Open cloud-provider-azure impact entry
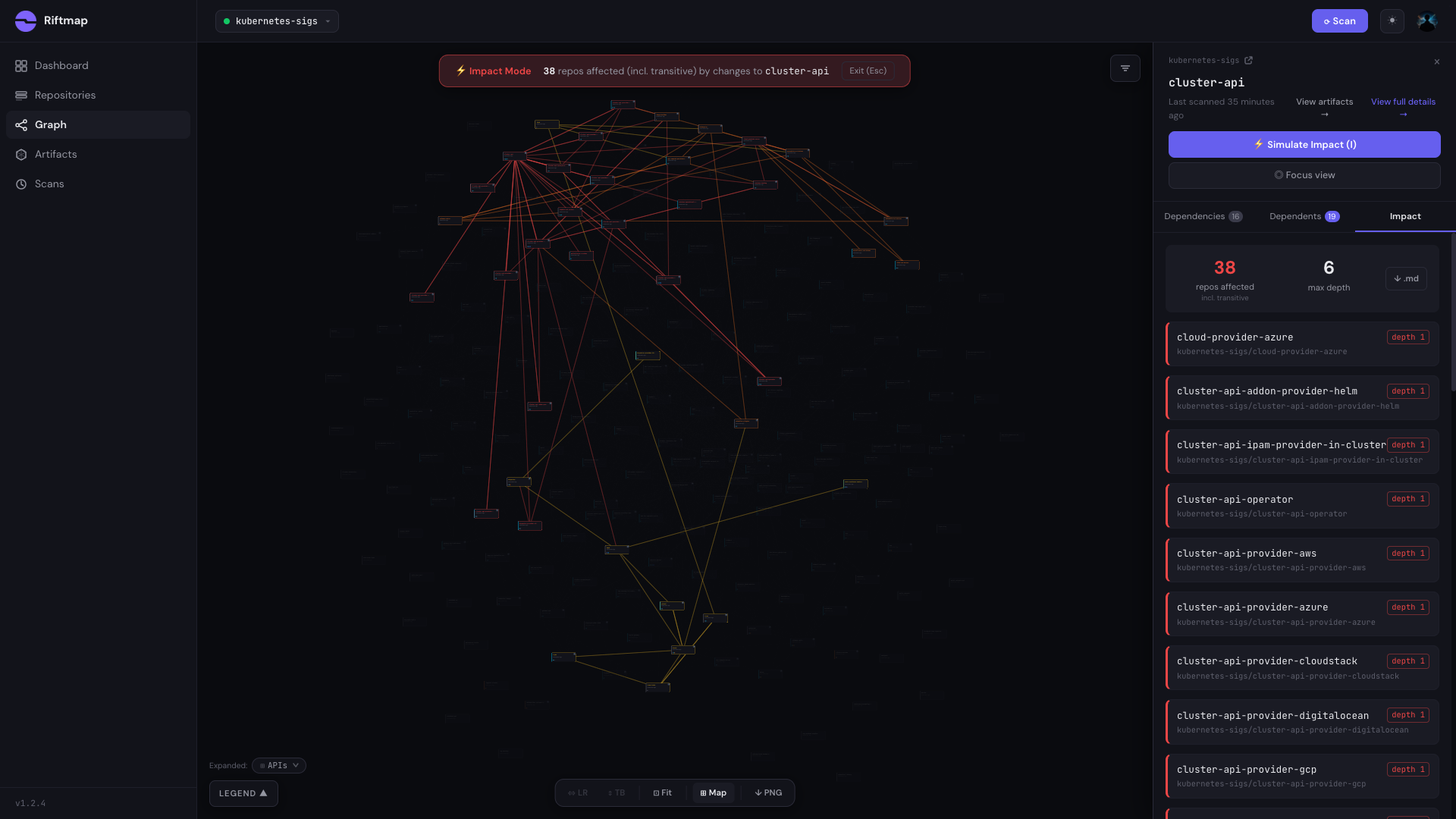 pos(1302,344)
